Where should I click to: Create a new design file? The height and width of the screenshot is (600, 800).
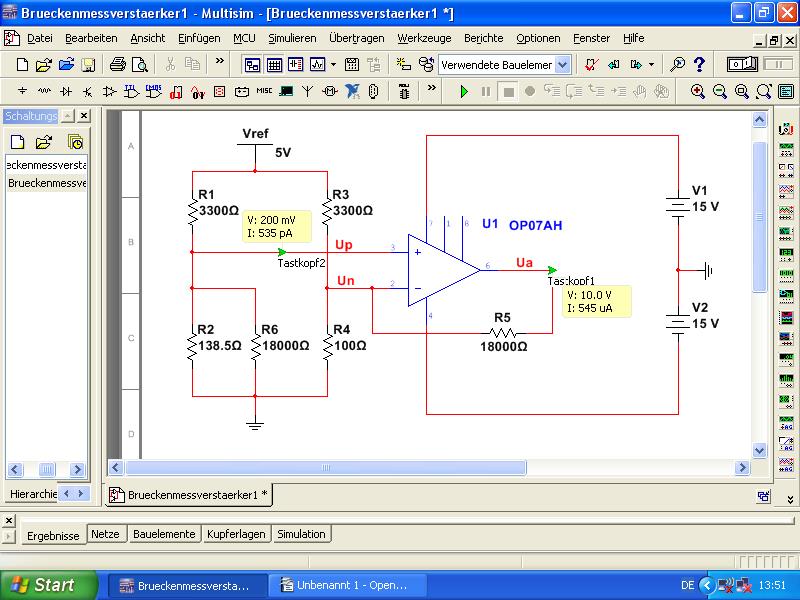click(x=22, y=65)
